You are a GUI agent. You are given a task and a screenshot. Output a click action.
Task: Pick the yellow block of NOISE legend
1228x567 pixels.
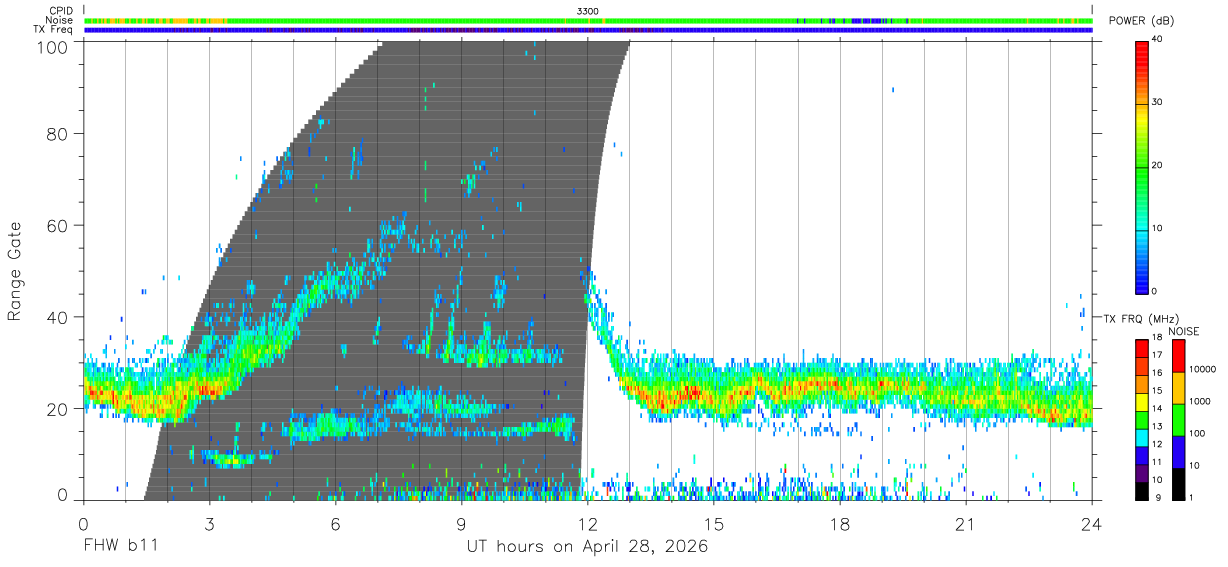1178,388
